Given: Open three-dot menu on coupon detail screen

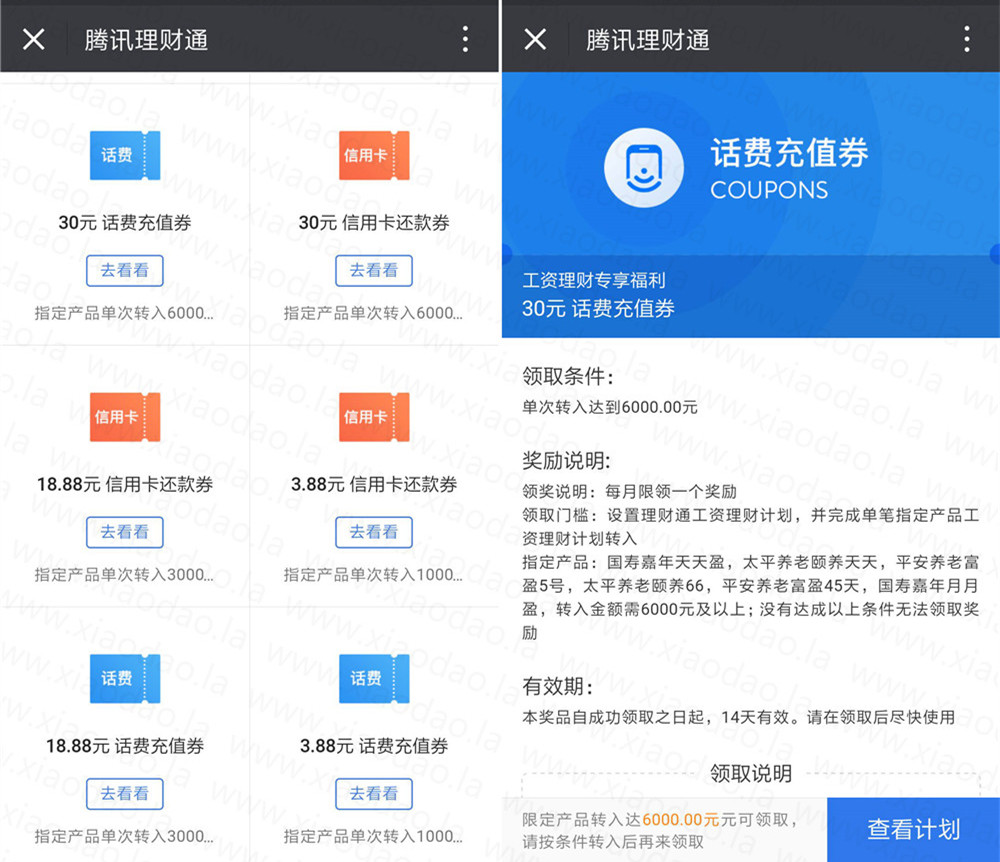Looking at the screenshot, I should tap(967, 40).
